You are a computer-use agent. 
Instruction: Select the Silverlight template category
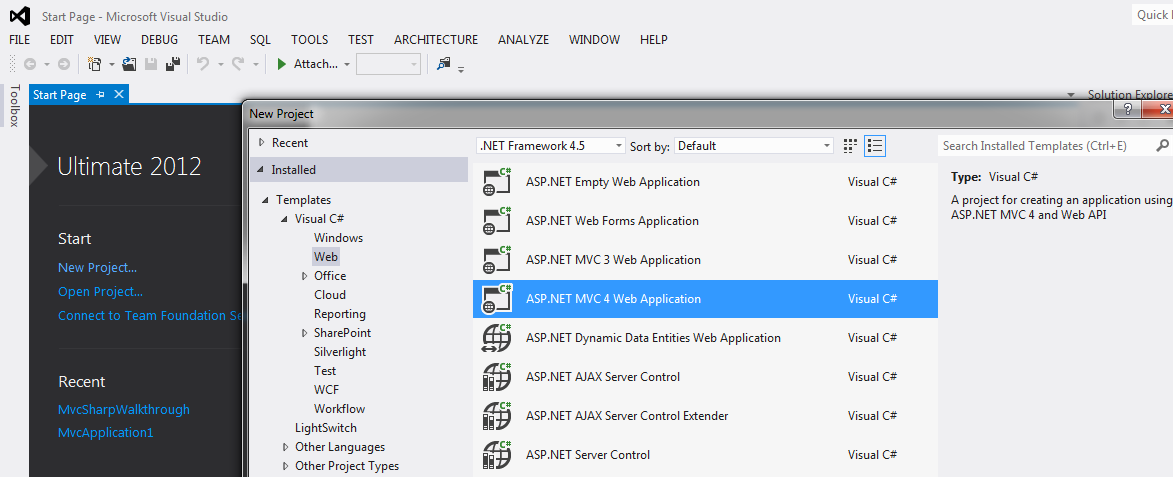click(x=340, y=351)
